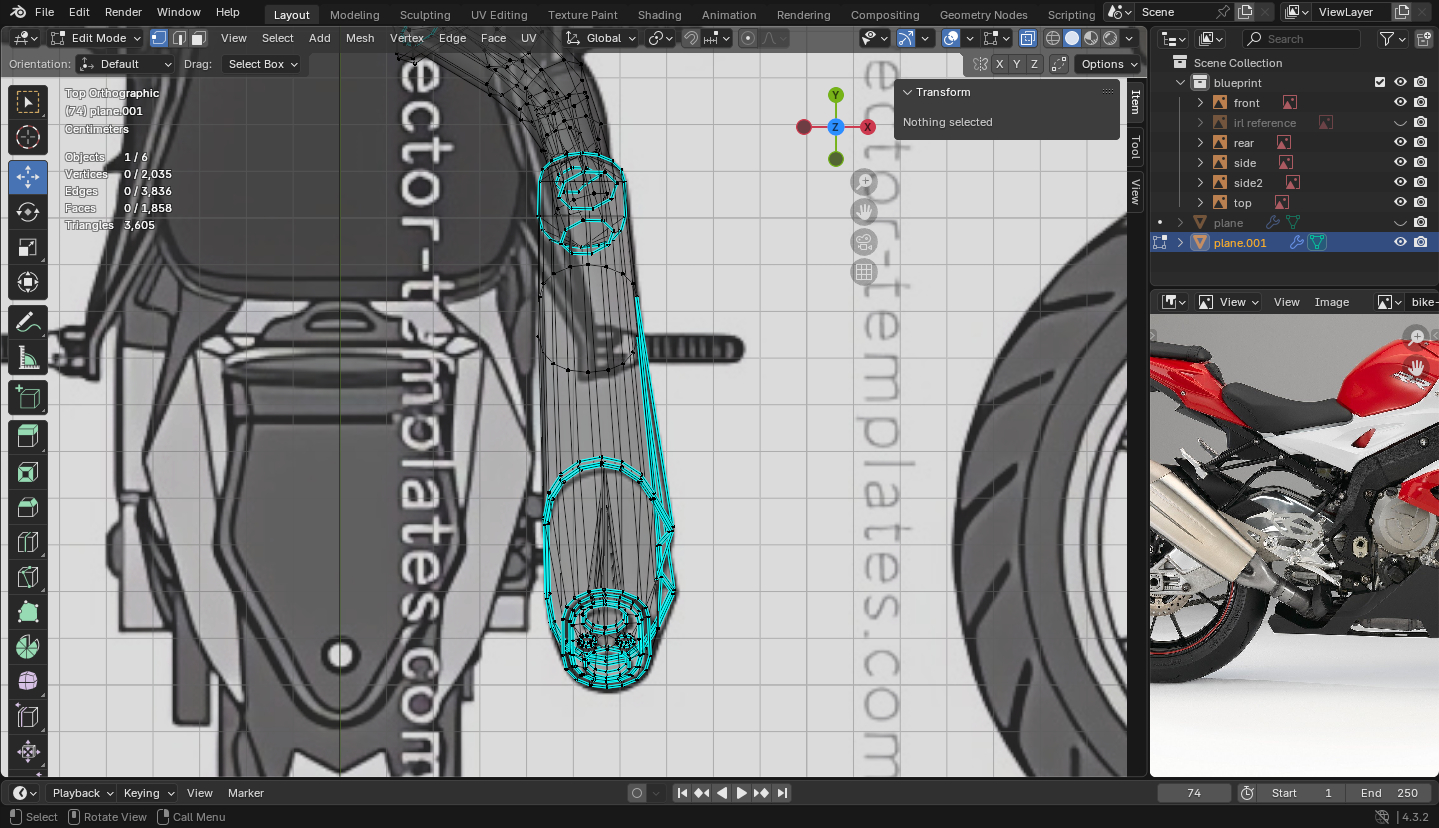Screen dimensions: 1439x828
Task: Toggle snapping magnet in viewport header
Action: pyautogui.click(x=691, y=38)
